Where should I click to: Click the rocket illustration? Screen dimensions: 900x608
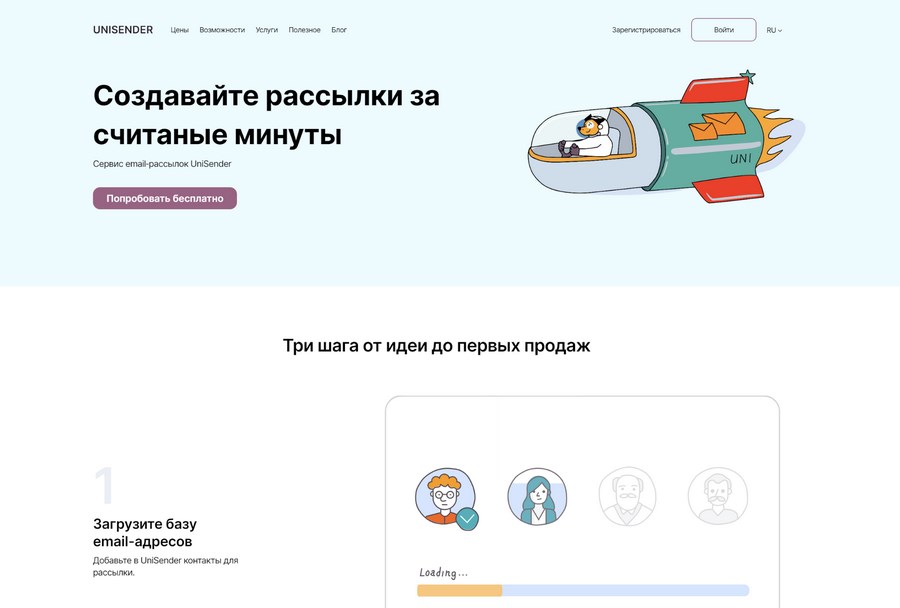tap(665, 140)
